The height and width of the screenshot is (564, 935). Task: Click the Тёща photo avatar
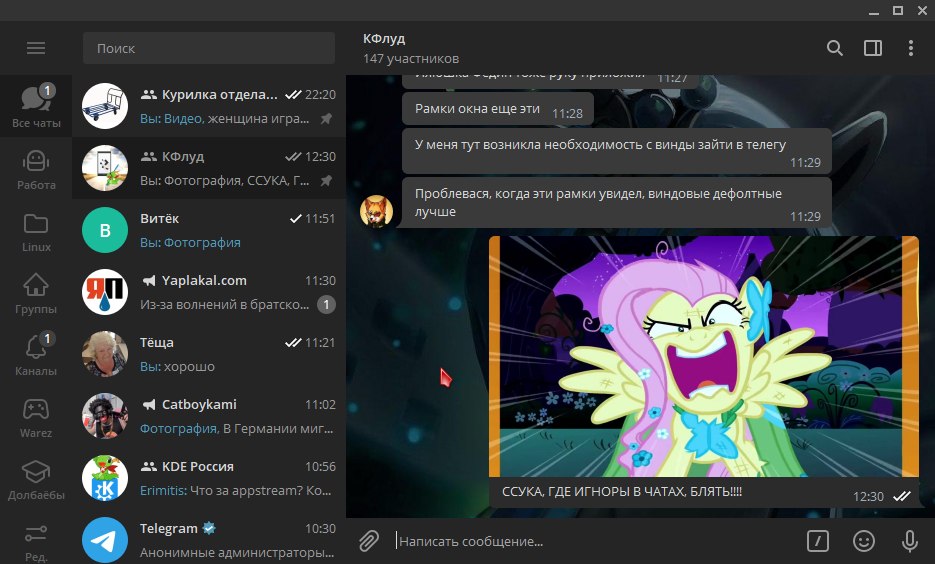click(105, 354)
